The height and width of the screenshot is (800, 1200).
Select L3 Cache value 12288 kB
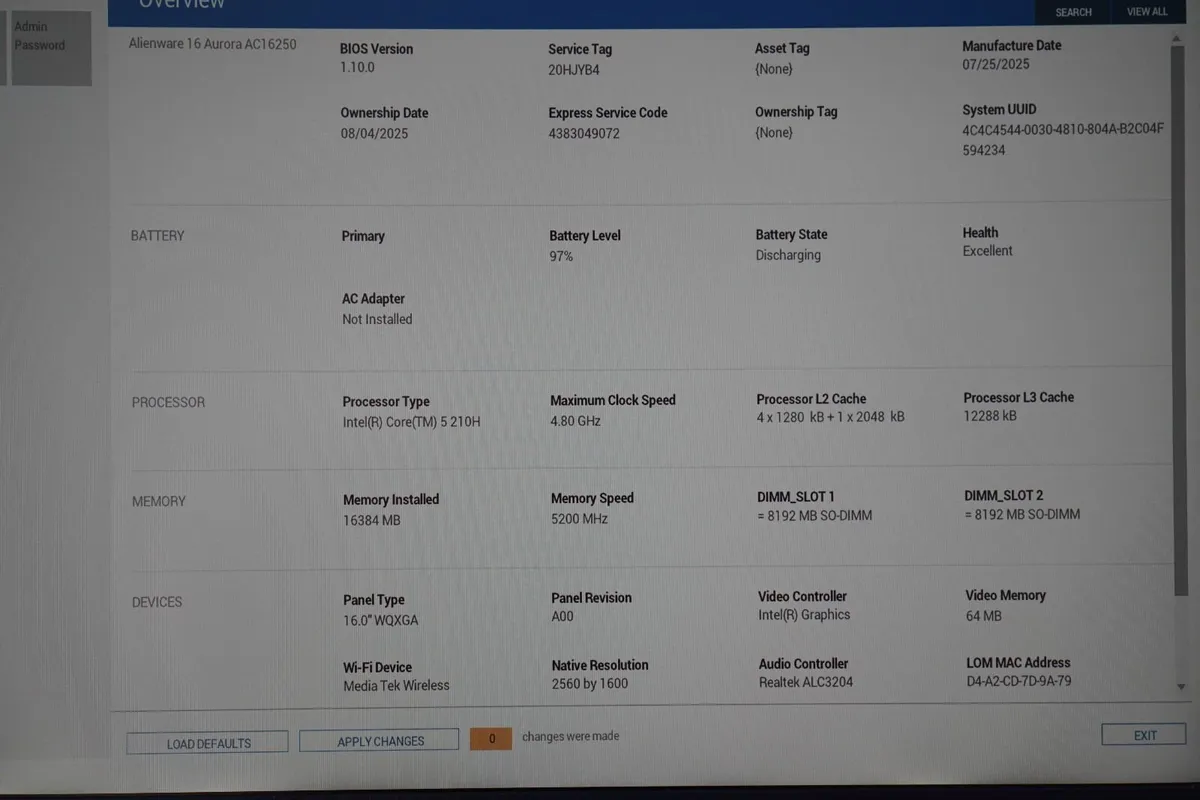(x=990, y=415)
